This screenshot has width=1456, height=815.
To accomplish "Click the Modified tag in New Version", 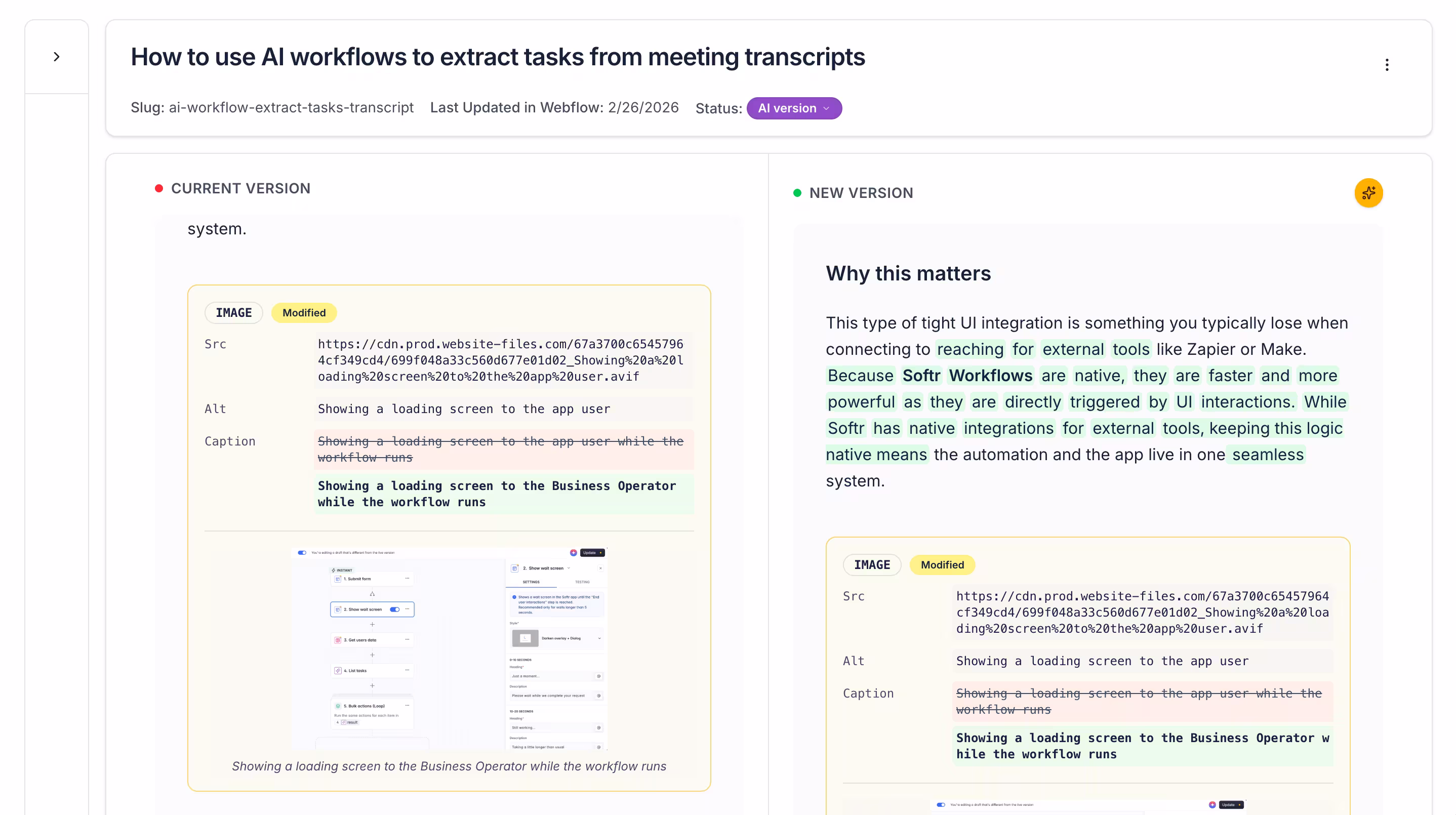I will [942, 564].
